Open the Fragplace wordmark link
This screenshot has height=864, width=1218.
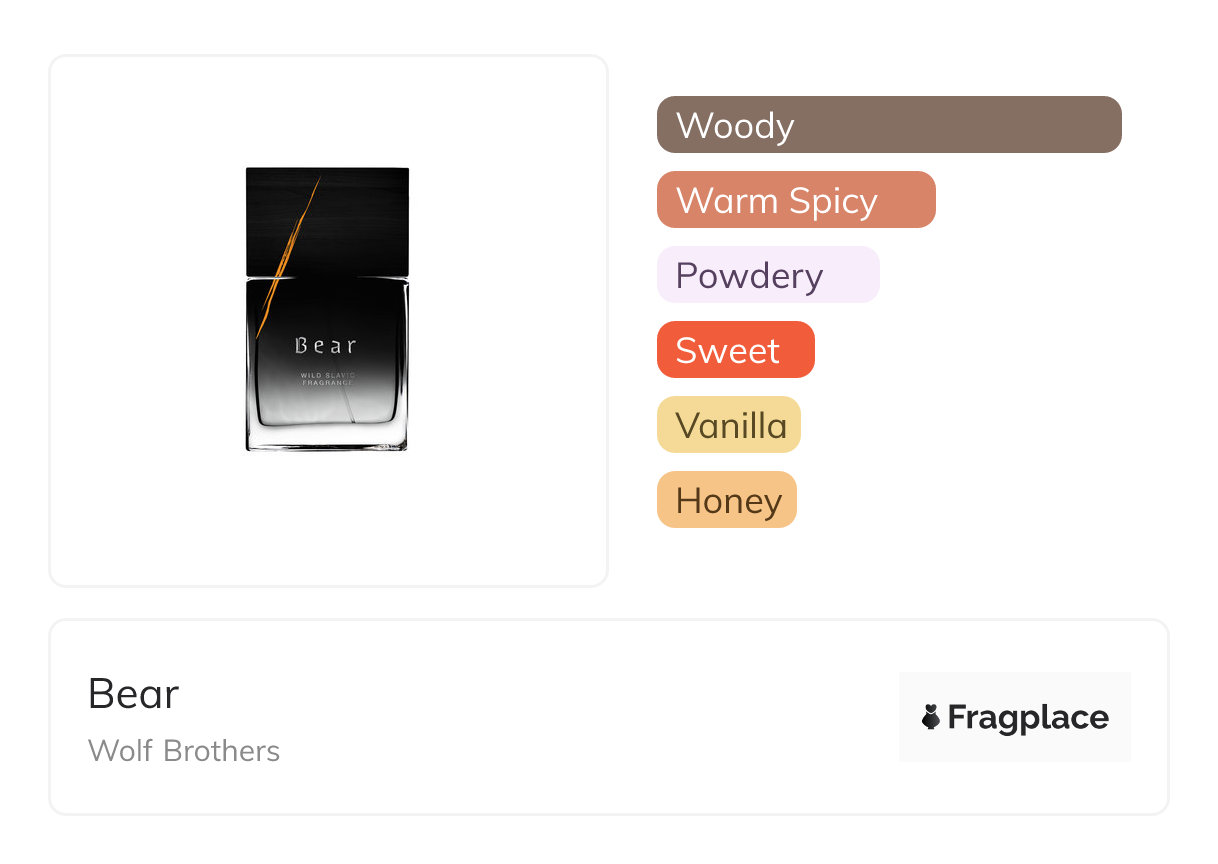[1028, 717]
